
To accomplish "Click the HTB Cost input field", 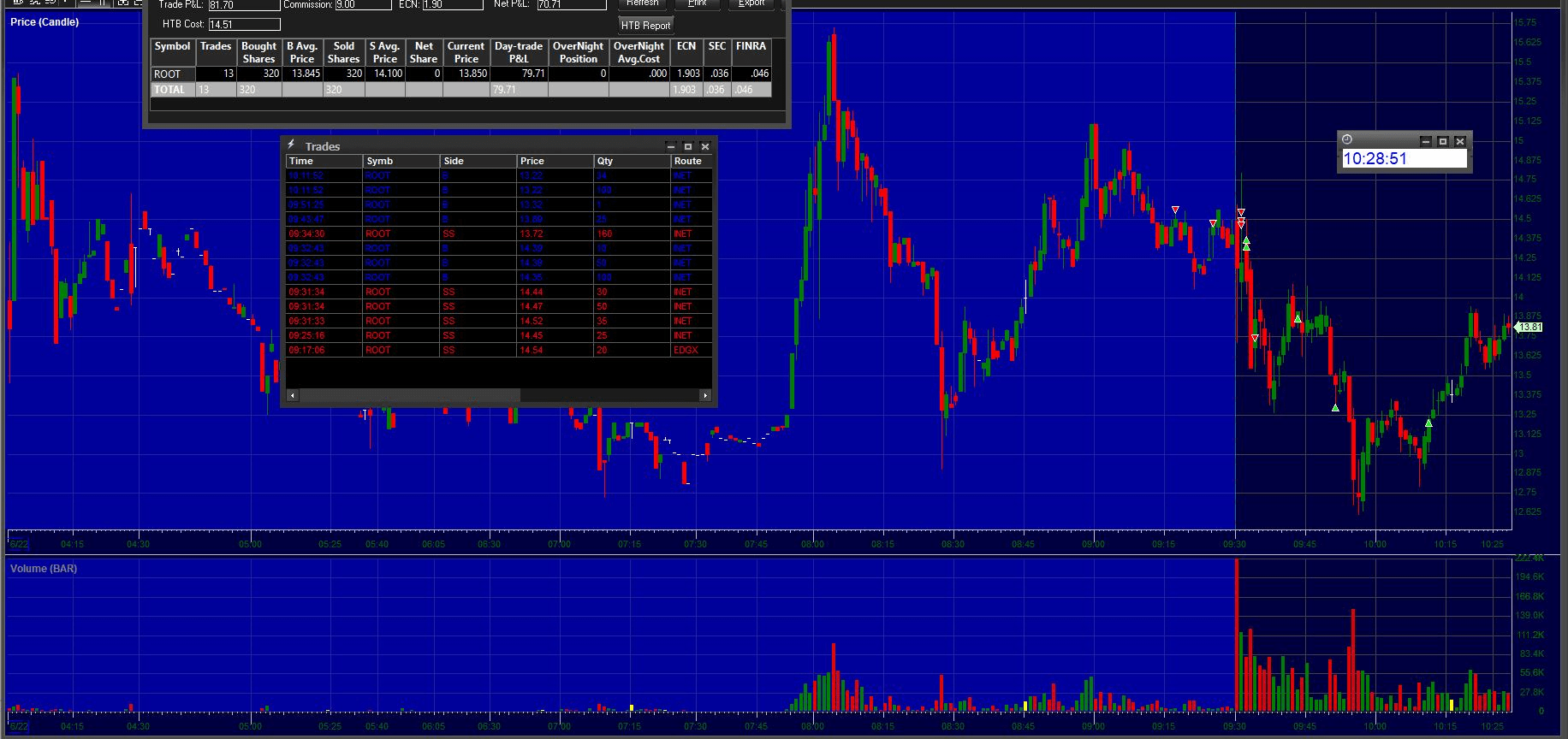I will click(x=244, y=25).
